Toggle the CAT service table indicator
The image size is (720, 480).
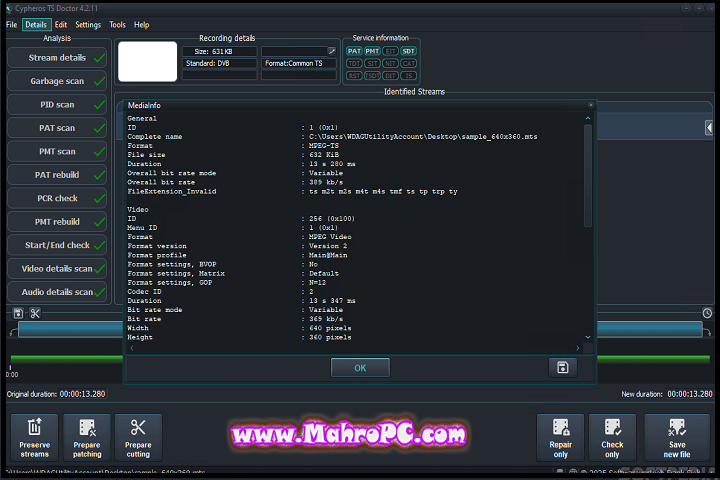click(x=409, y=63)
